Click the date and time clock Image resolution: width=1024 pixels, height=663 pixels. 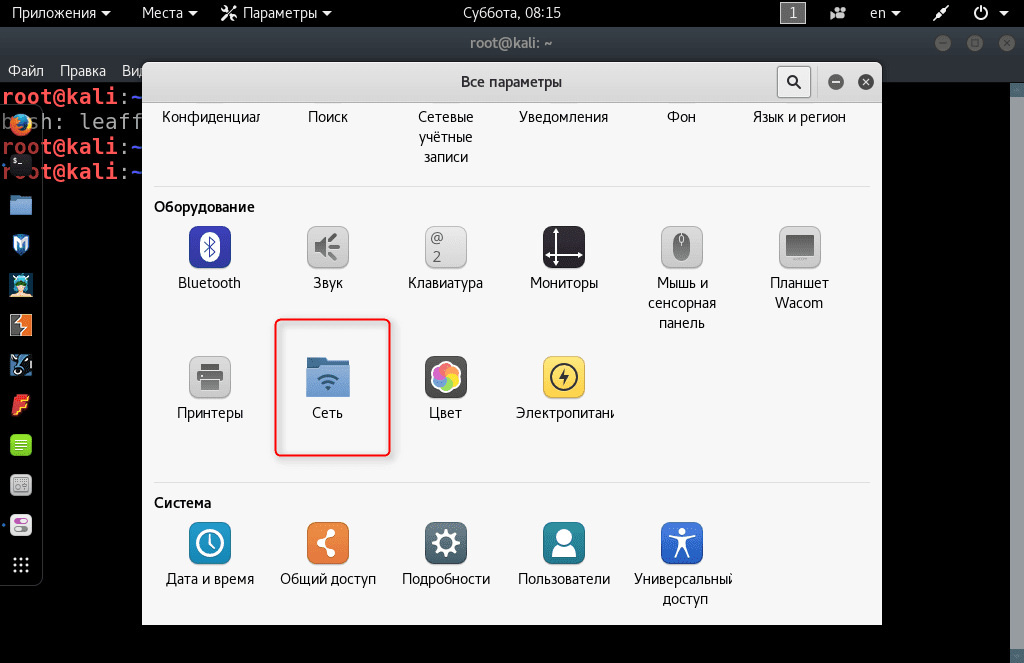[x=511, y=13]
